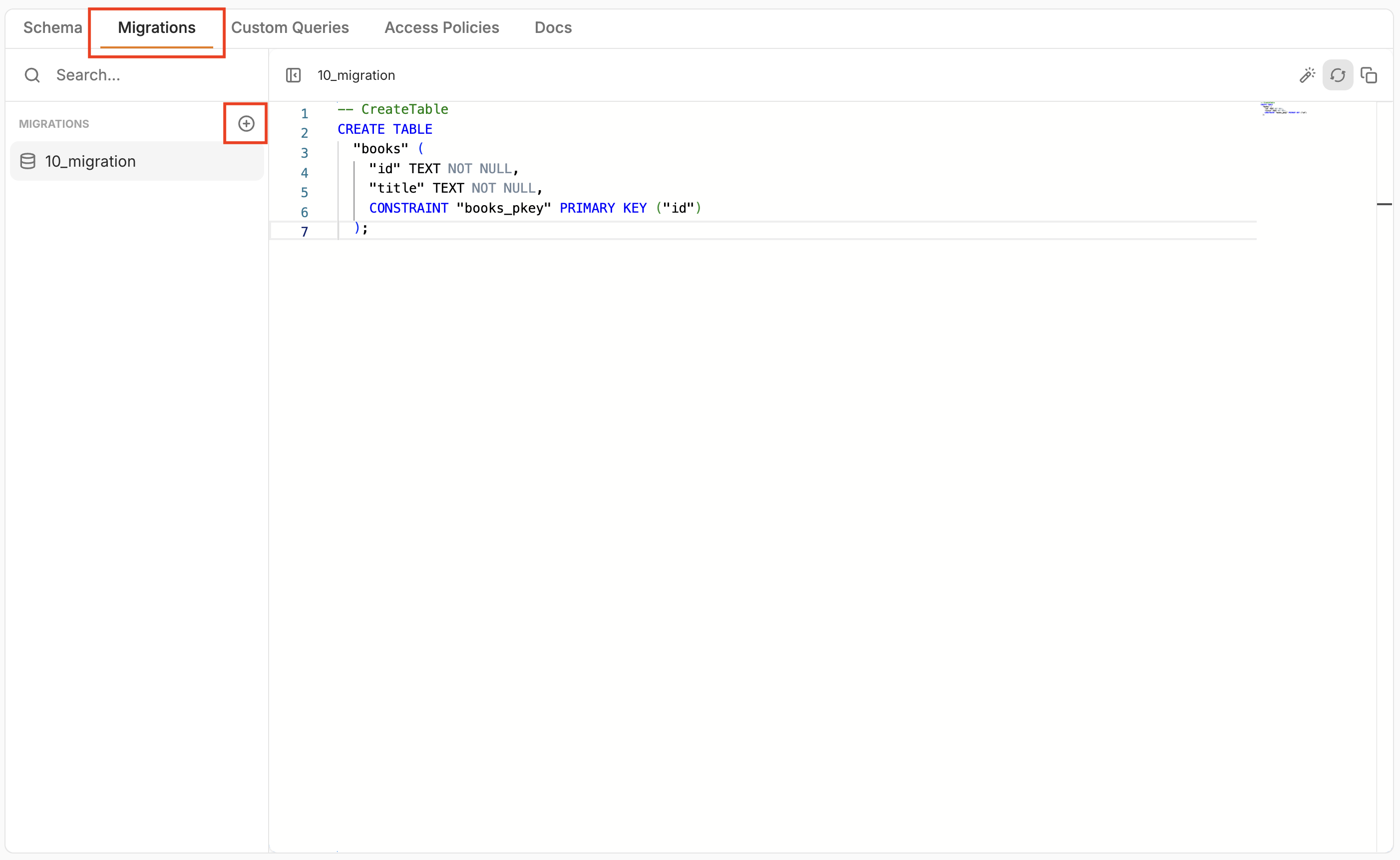Collapse the sidebar panel icon
This screenshot has width=1400, height=860.
pos(293,75)
